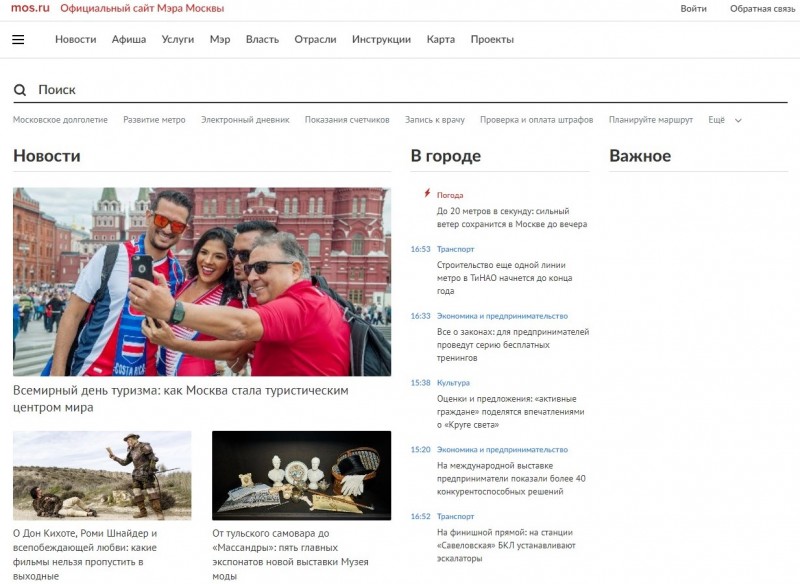
Task: Open the Проекты menu item
Action: (492, 40)
